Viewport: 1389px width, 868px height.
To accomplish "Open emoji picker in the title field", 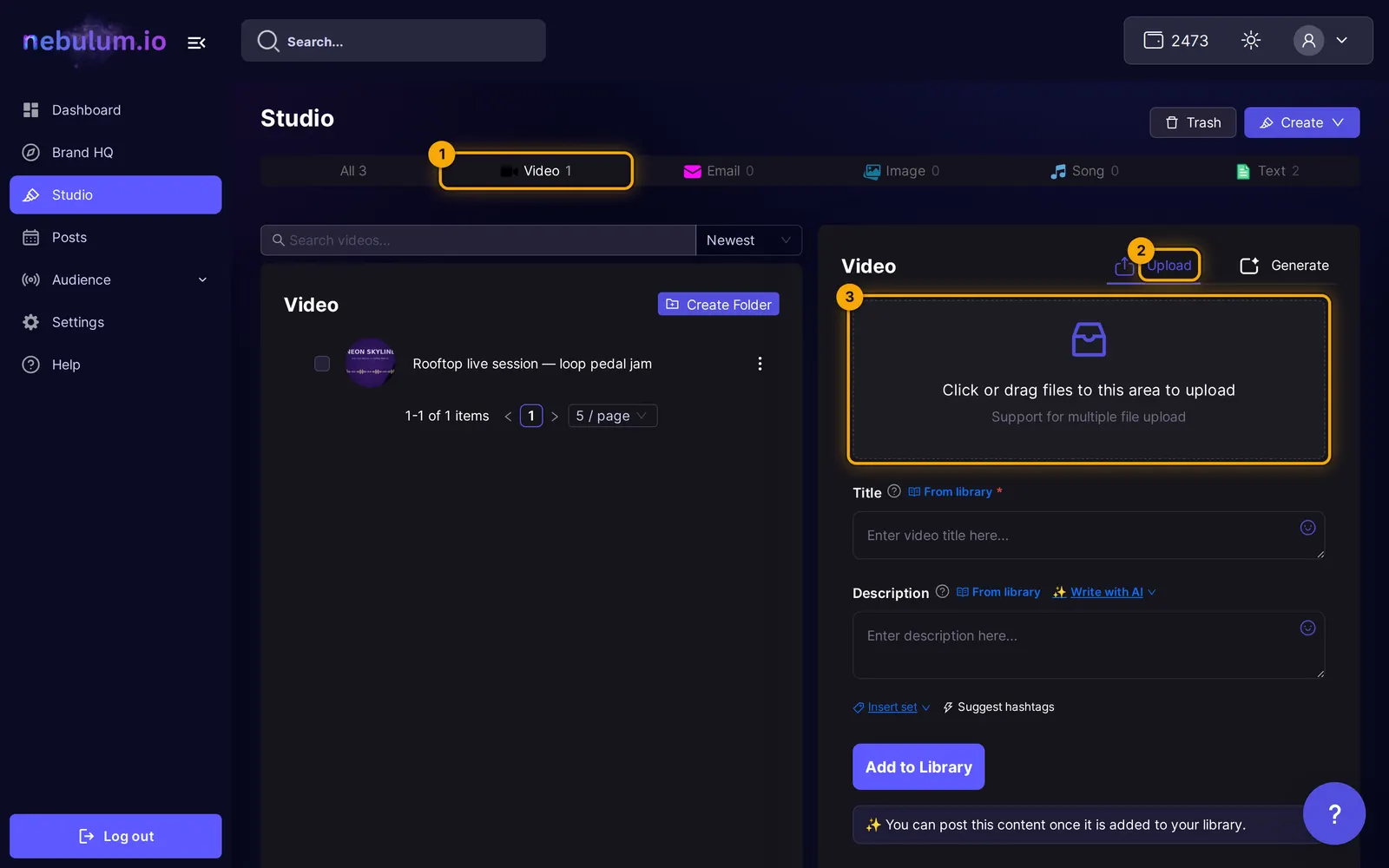I will [1307, 528].
